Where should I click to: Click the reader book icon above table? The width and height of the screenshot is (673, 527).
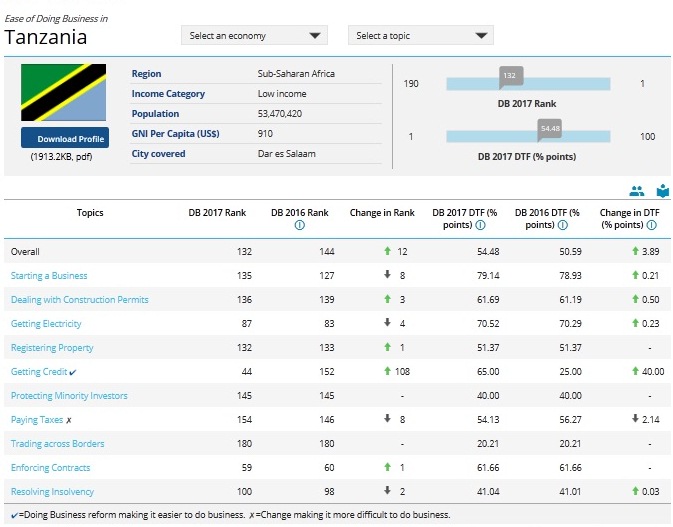(x=662, y=190)
